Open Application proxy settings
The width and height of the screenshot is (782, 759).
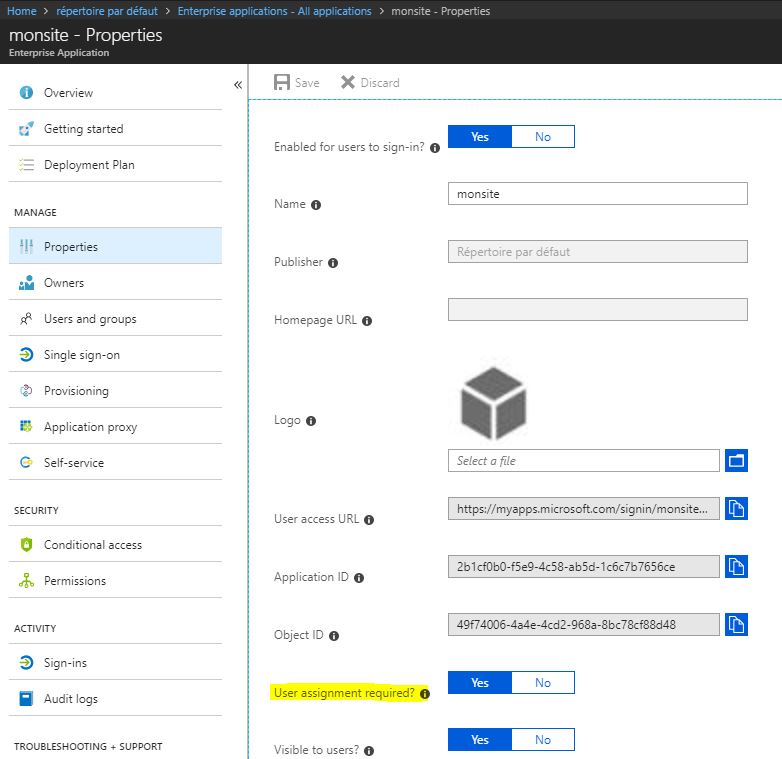(x=90, y=427)
